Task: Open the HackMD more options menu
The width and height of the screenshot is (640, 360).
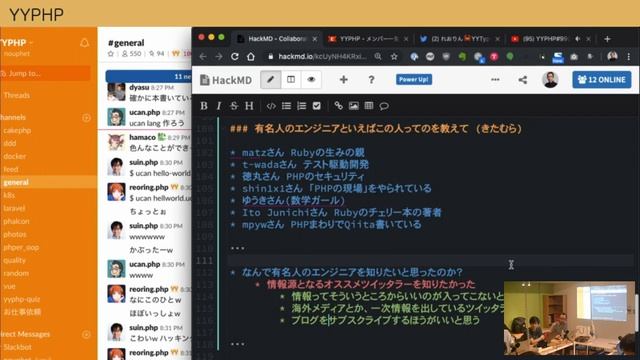Action: pos(495,80)
